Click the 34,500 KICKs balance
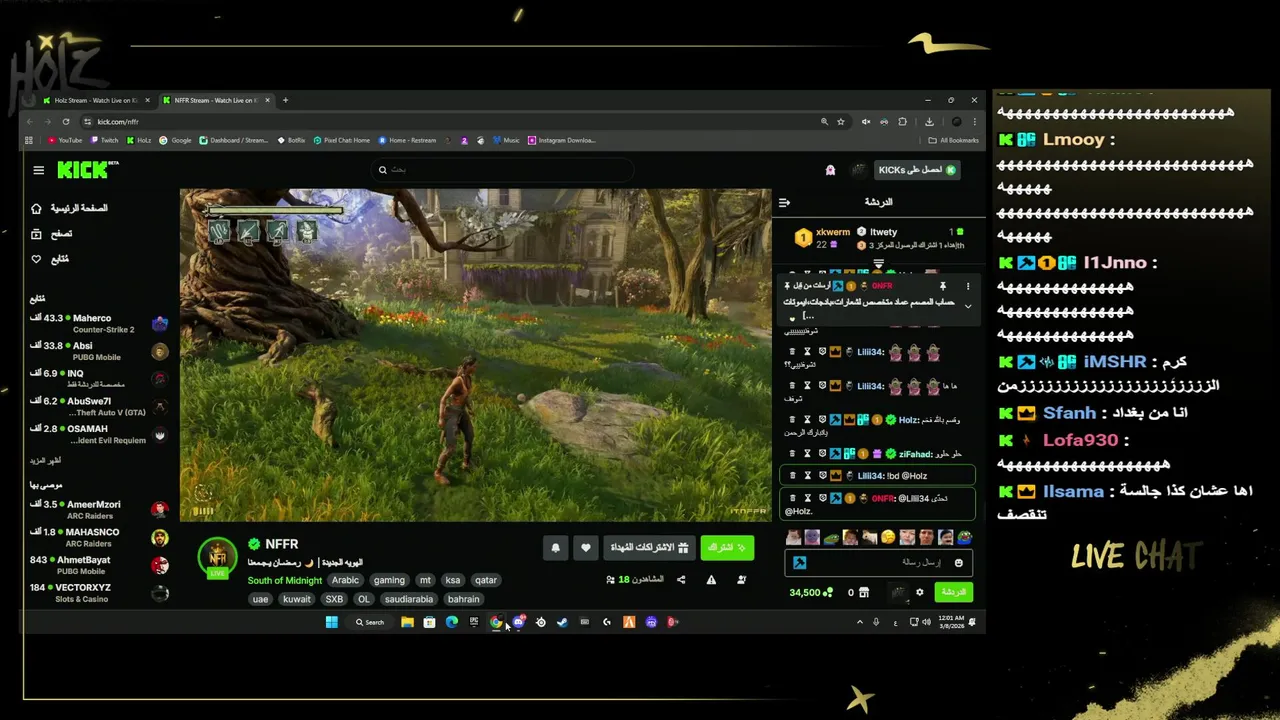Image resolution: width=1280 pixels, height=720 pixels. click(x=810, y=592)
